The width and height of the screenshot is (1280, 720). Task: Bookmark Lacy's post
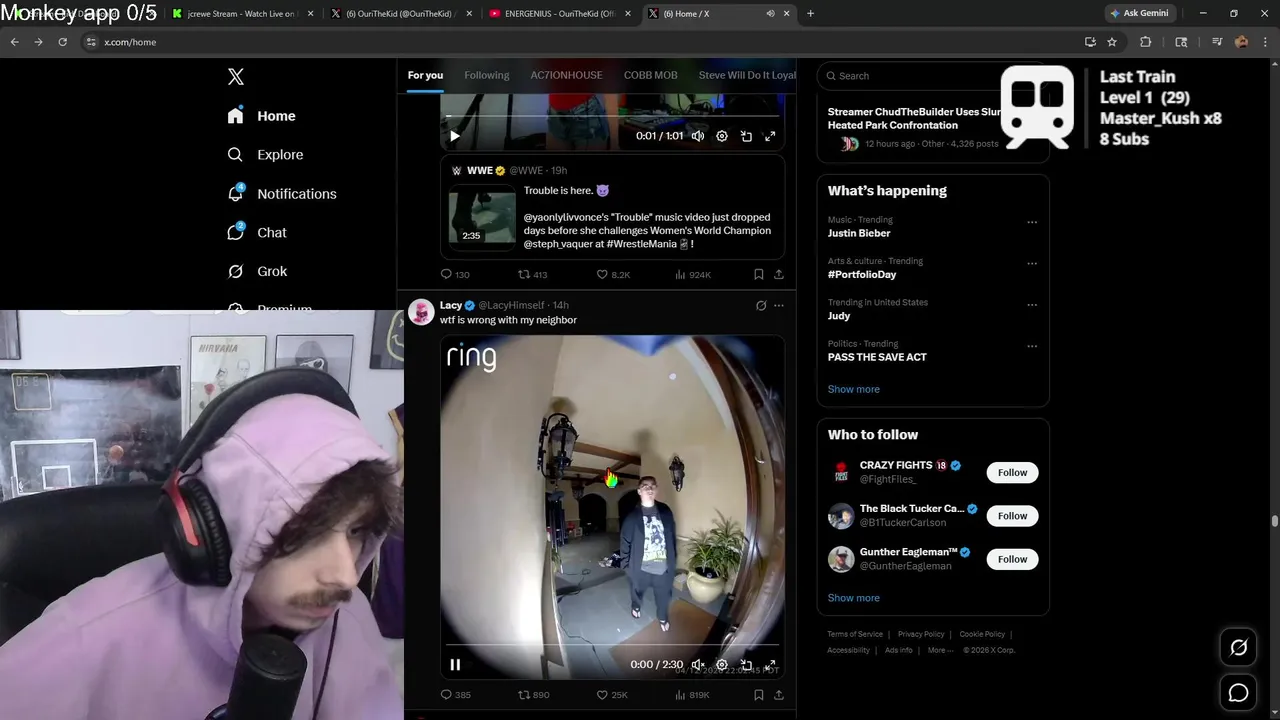tap(759, 695)
